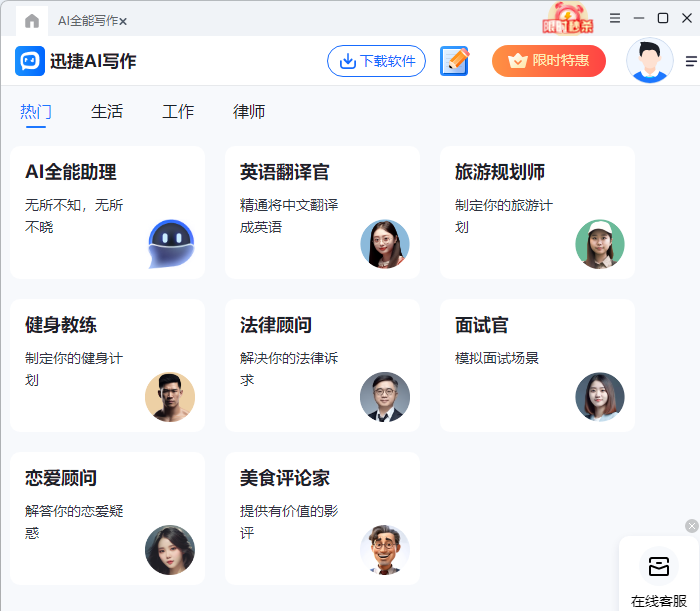This screenshot has width=700, height=611.
Task: Close the AI全能写作 tab
Action: click(123, 21)
